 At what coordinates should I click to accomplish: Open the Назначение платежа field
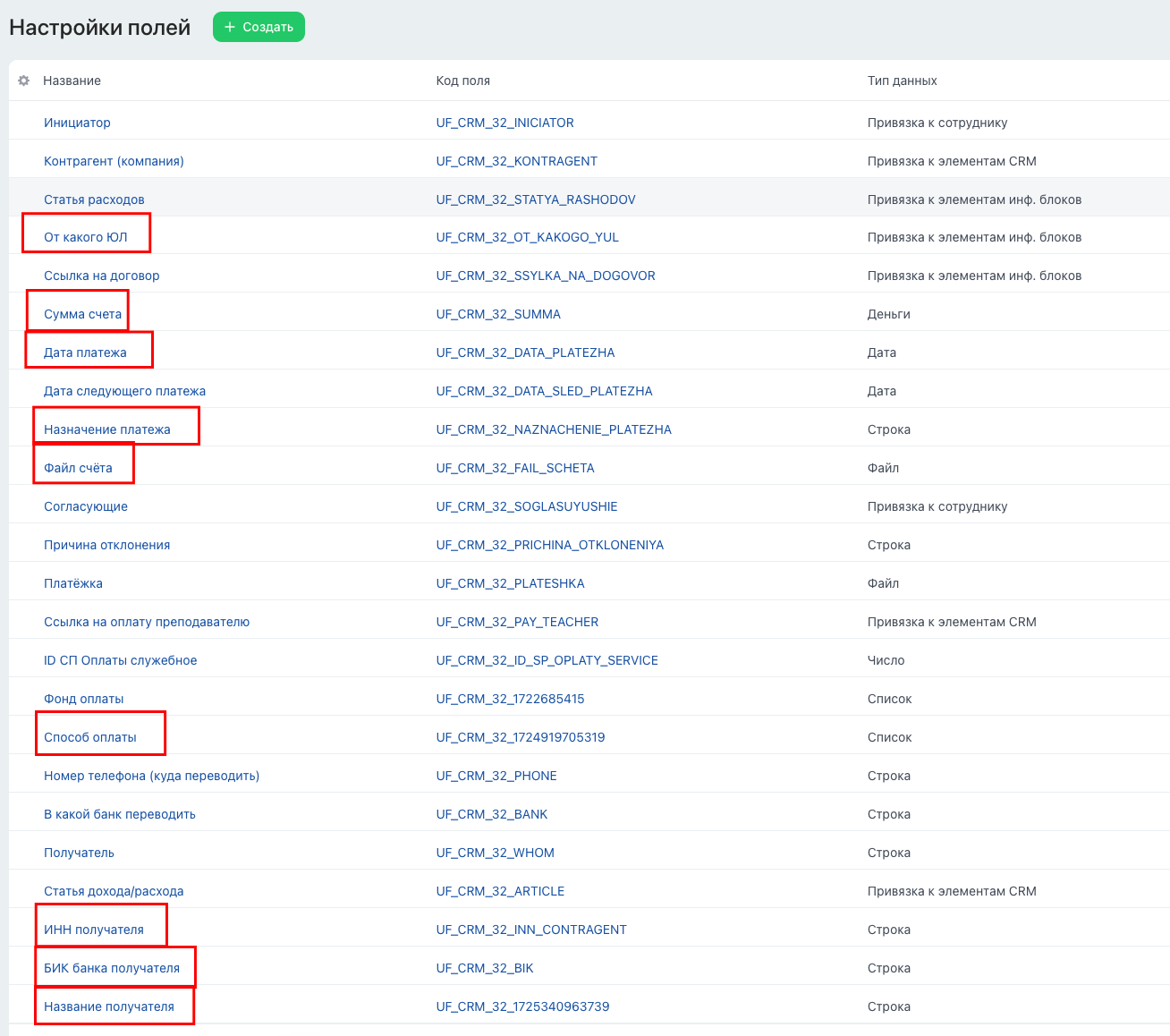[106, 429]
